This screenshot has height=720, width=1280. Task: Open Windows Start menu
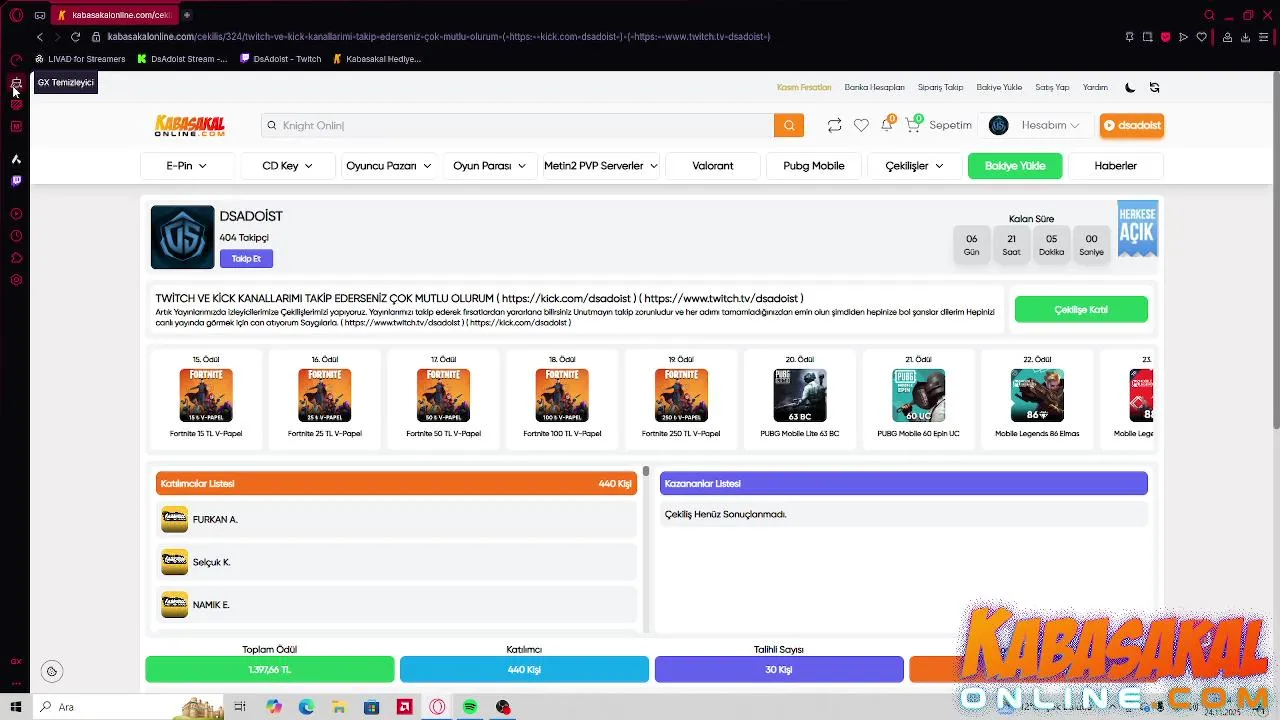(16, 707)
